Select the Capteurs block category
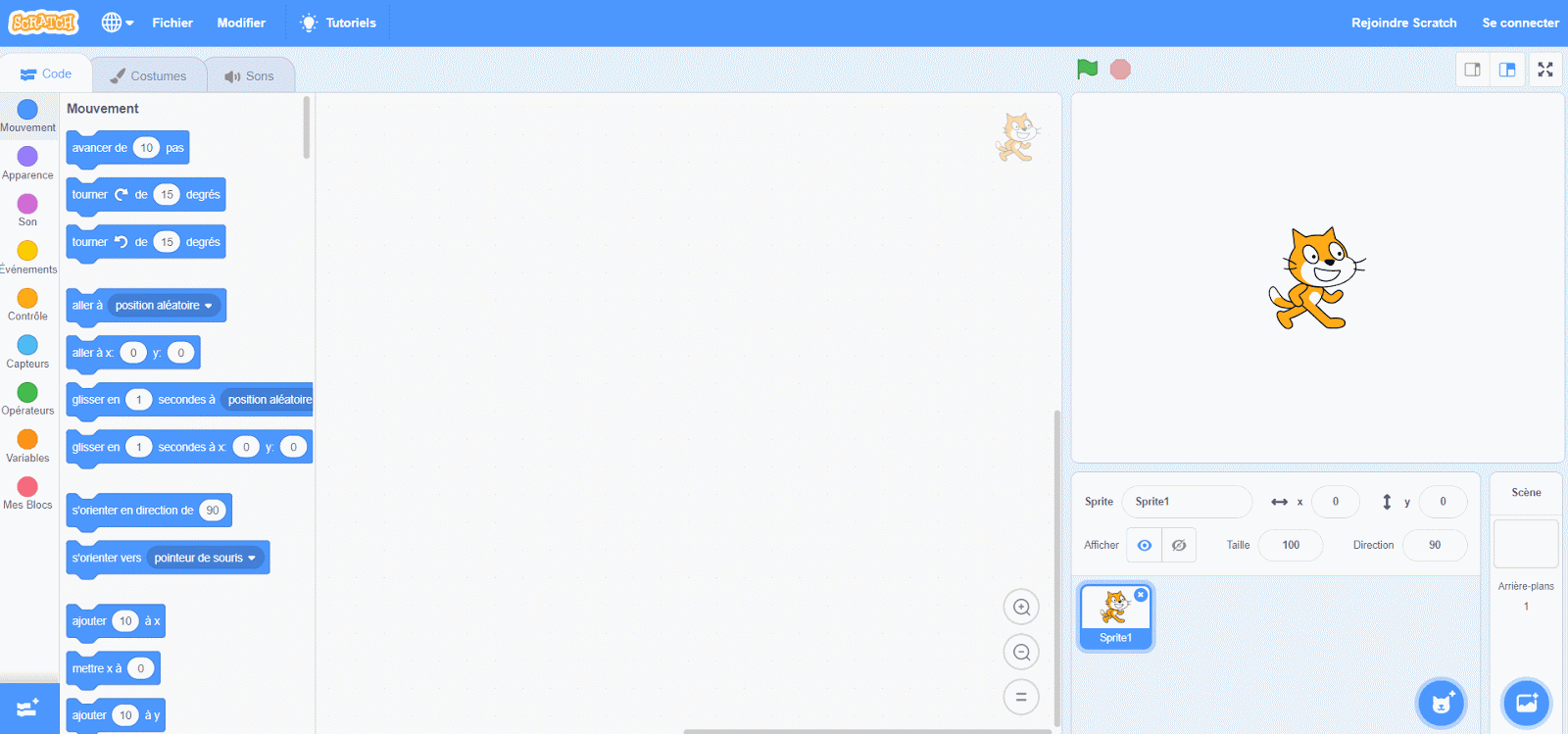This screenshot has width=1568, height=734. tap(27, 352)
